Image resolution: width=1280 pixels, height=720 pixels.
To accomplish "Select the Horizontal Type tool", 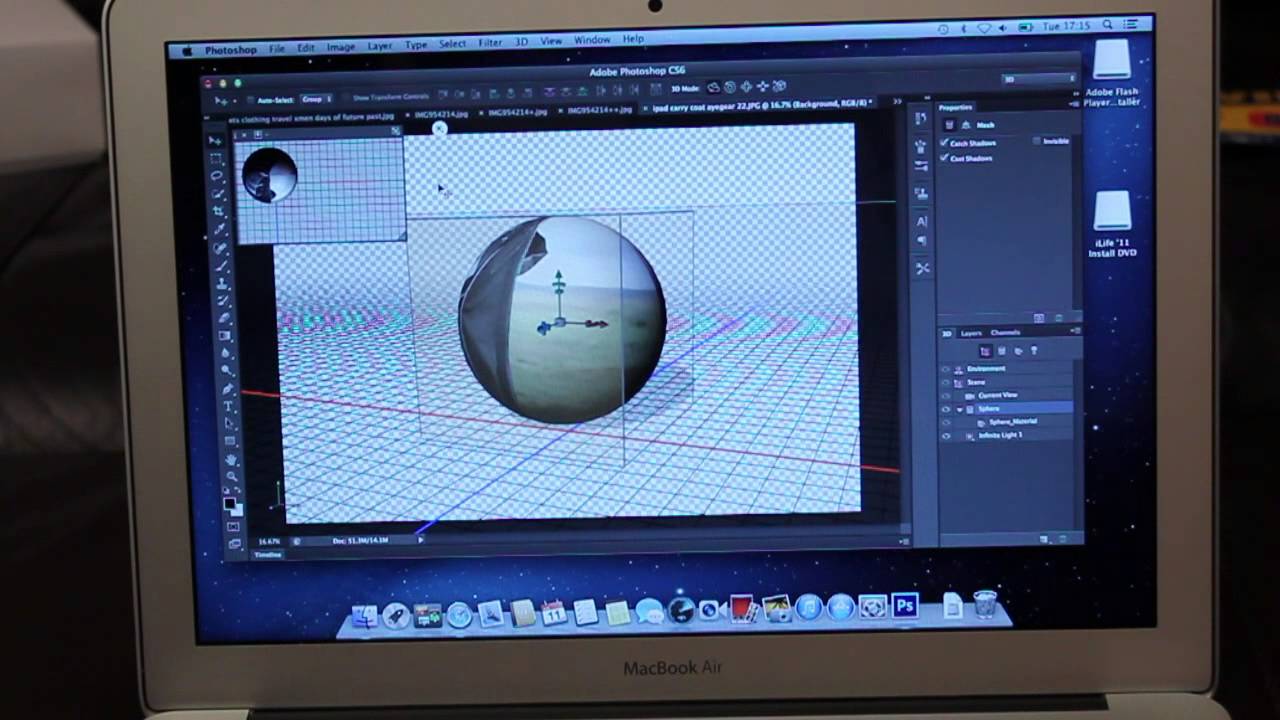I will [229, 406].
